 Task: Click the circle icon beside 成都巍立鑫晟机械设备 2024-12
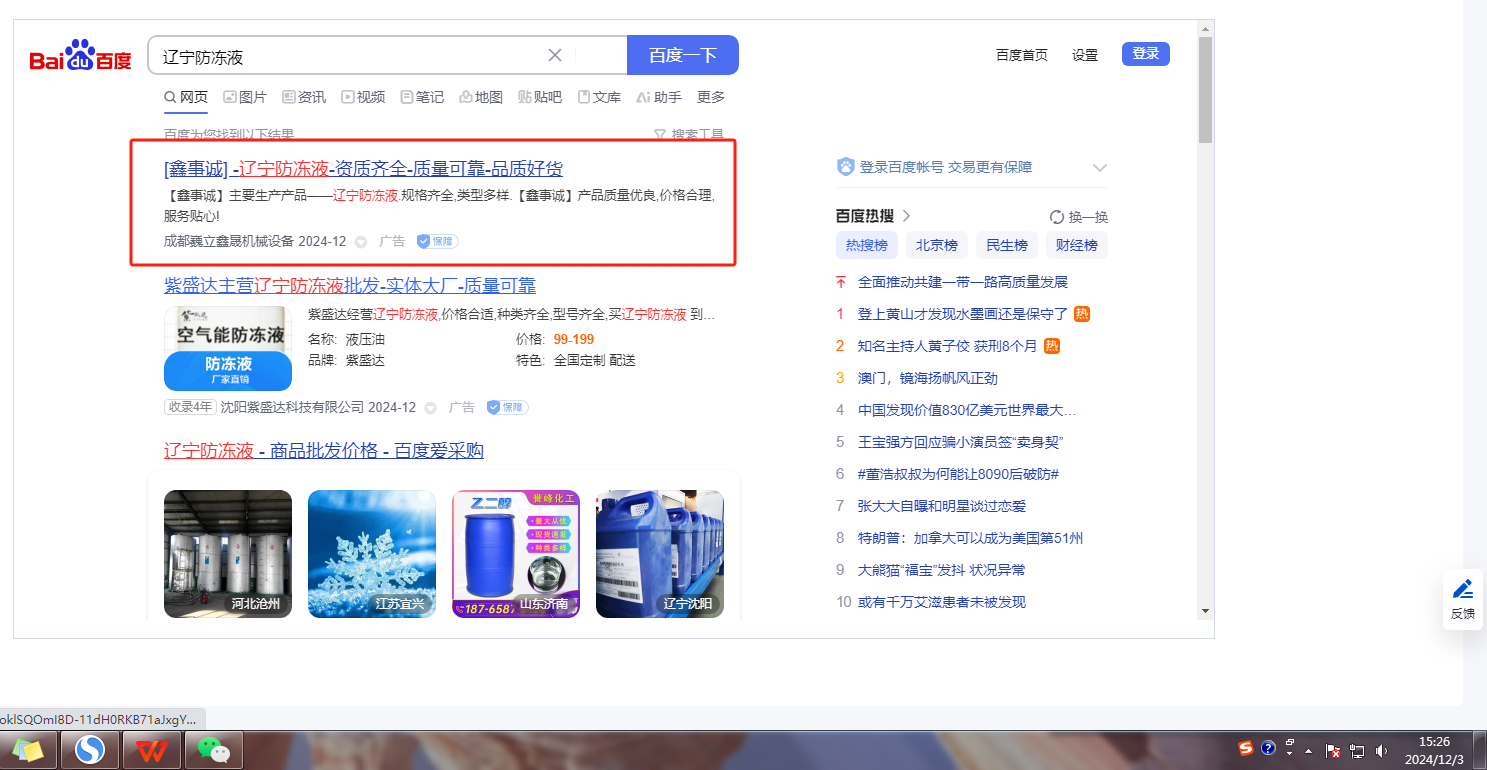pyautogui.click(x=361, y=242)
